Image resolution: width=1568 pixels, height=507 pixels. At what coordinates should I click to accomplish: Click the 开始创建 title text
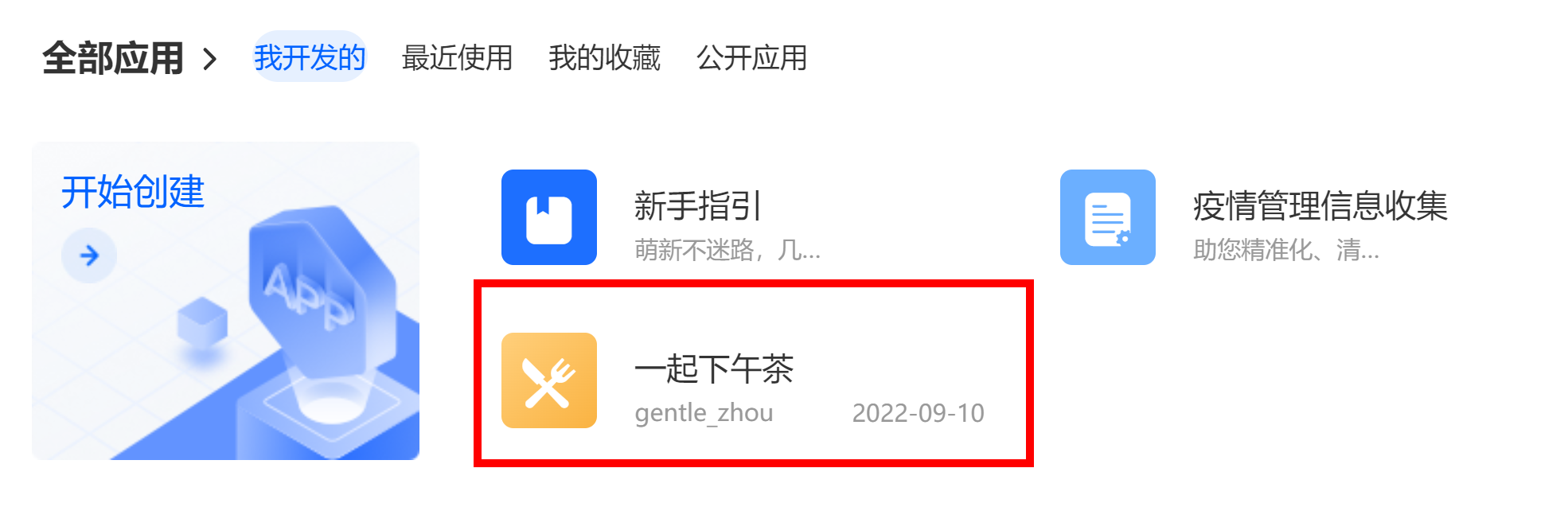pos(133,192)
